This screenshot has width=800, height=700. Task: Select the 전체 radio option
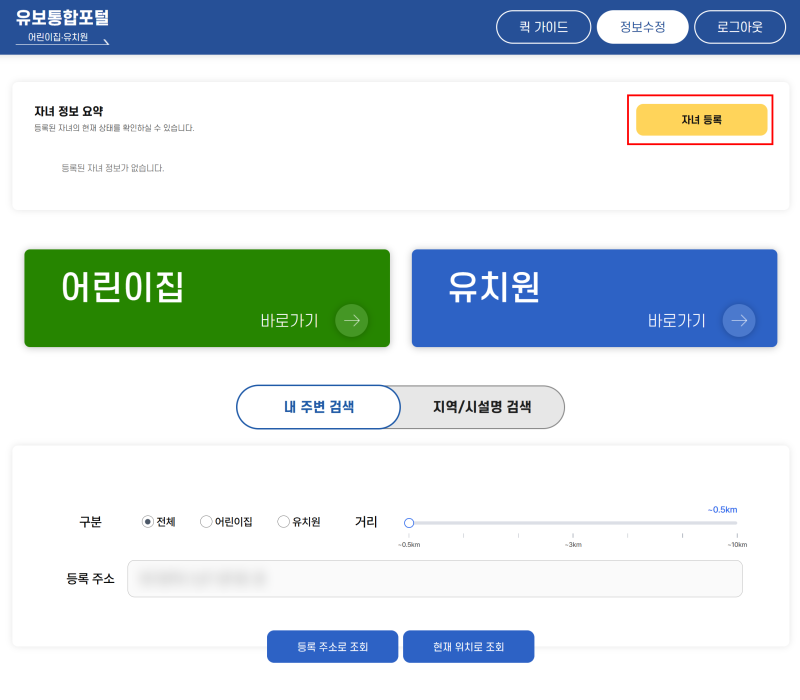(x=147, y=521)
